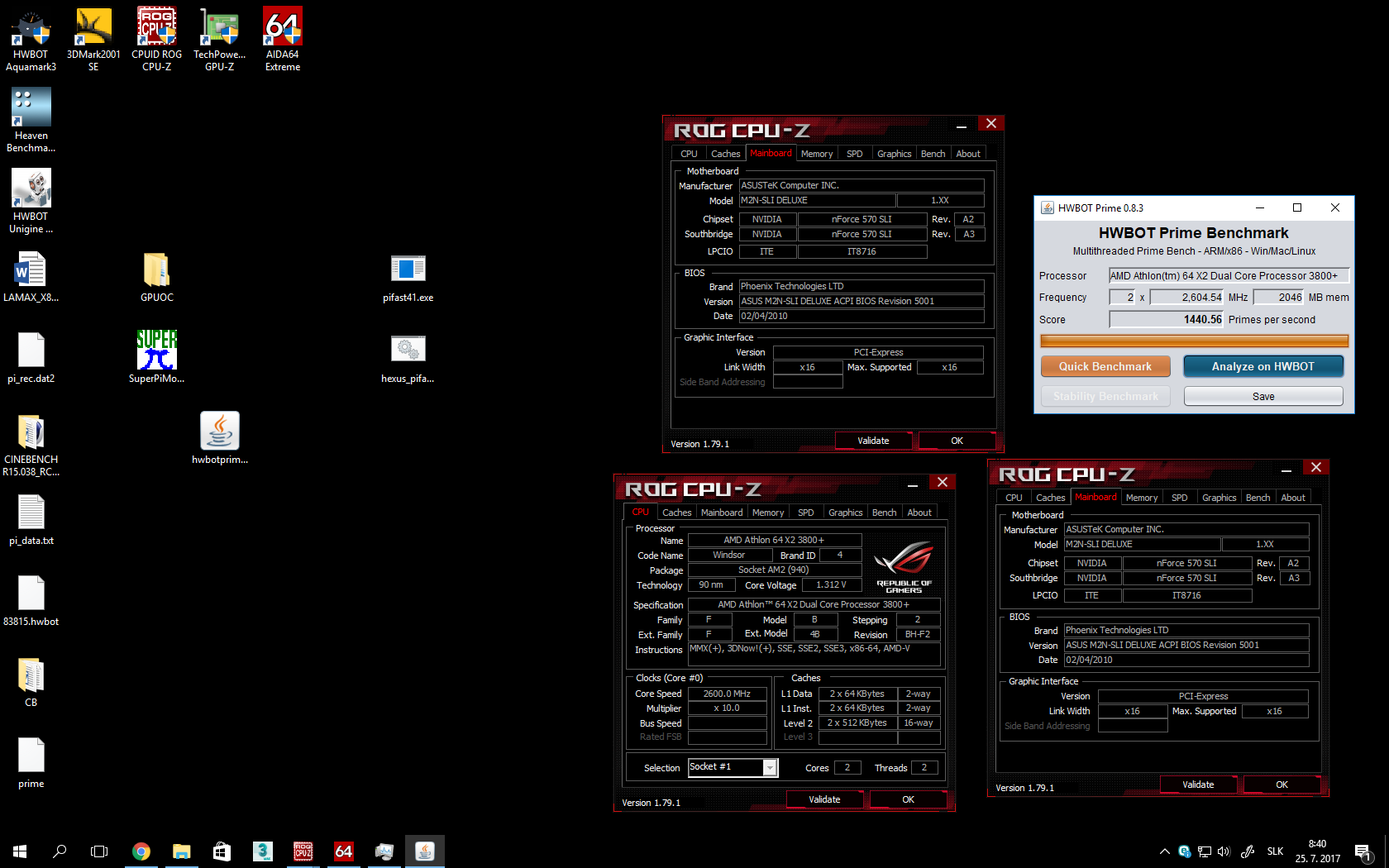Open AIDA64 Extreme desktop icon
Viewport: 1389px width, 868px height.
click(x=283, y=40)
